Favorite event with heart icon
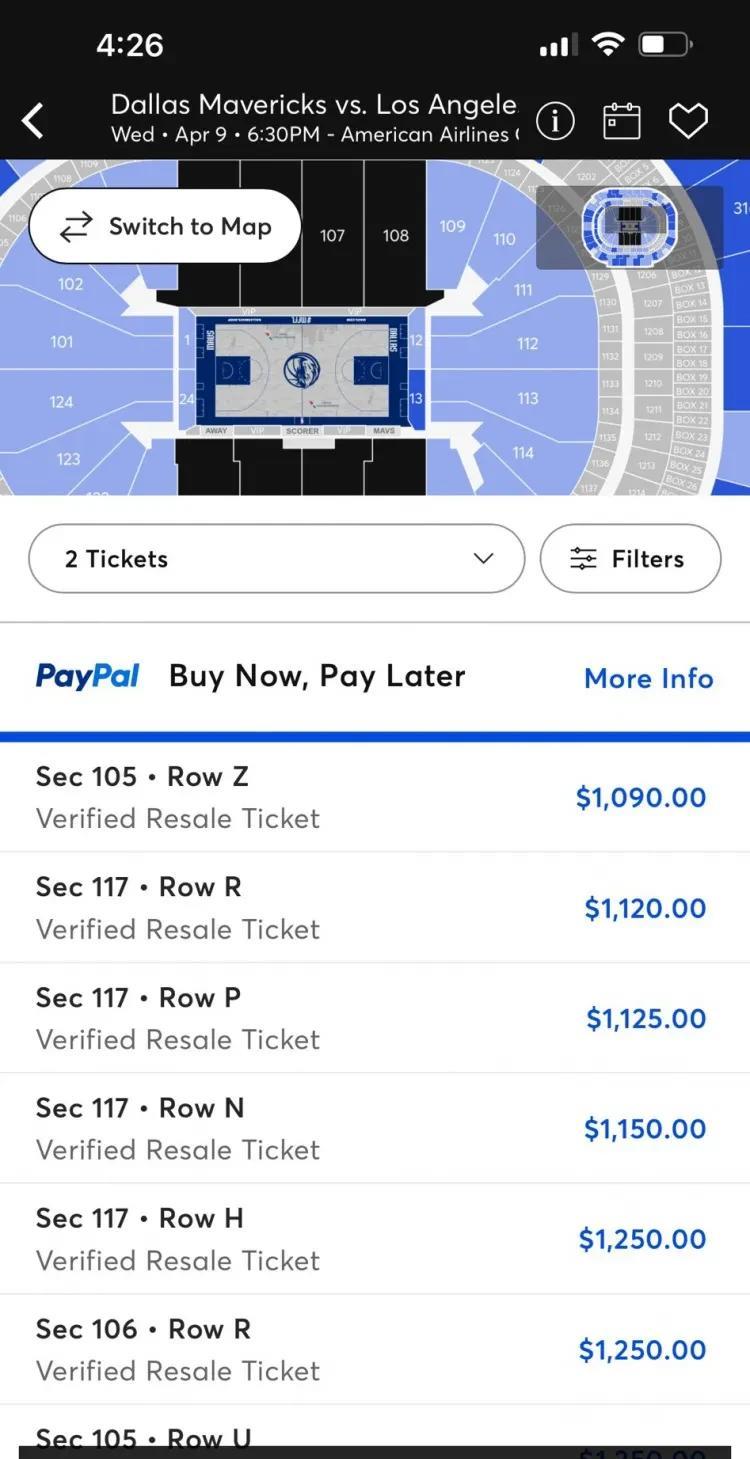Screen dimensions: 750x1459 click(688, 121)
